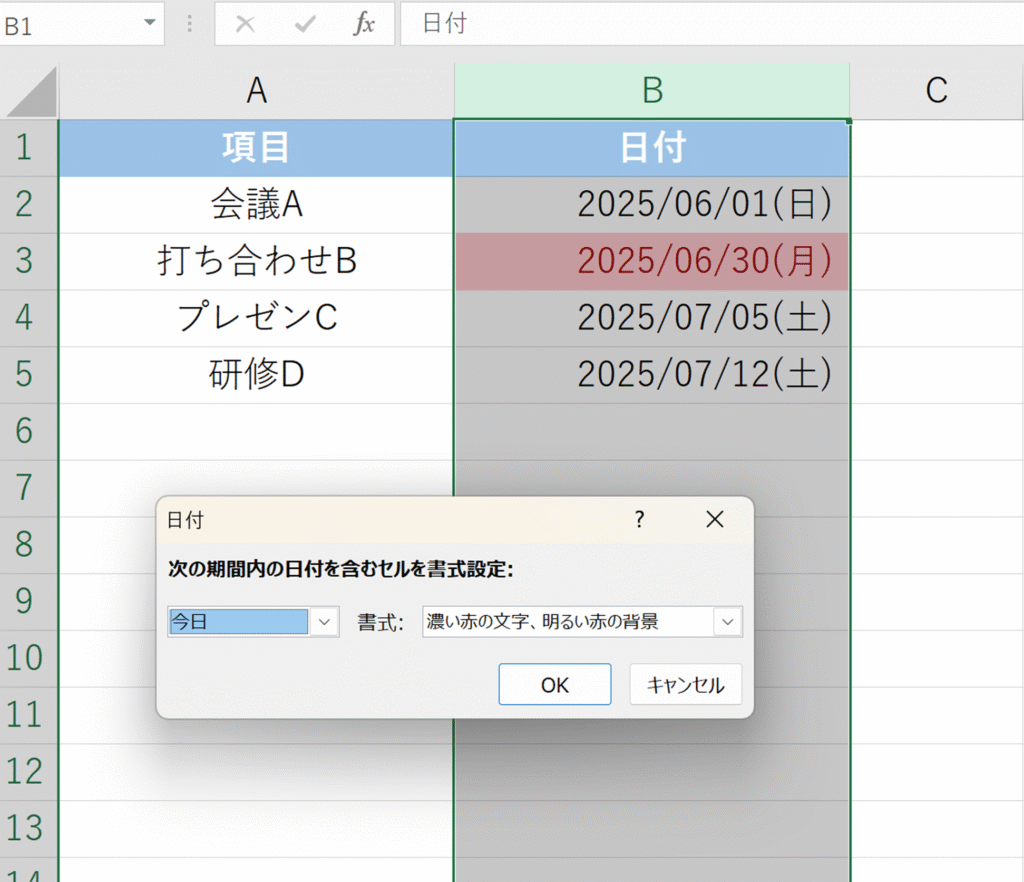
Task: Click the formula bar options dots handle
Action: pos(189,24)
